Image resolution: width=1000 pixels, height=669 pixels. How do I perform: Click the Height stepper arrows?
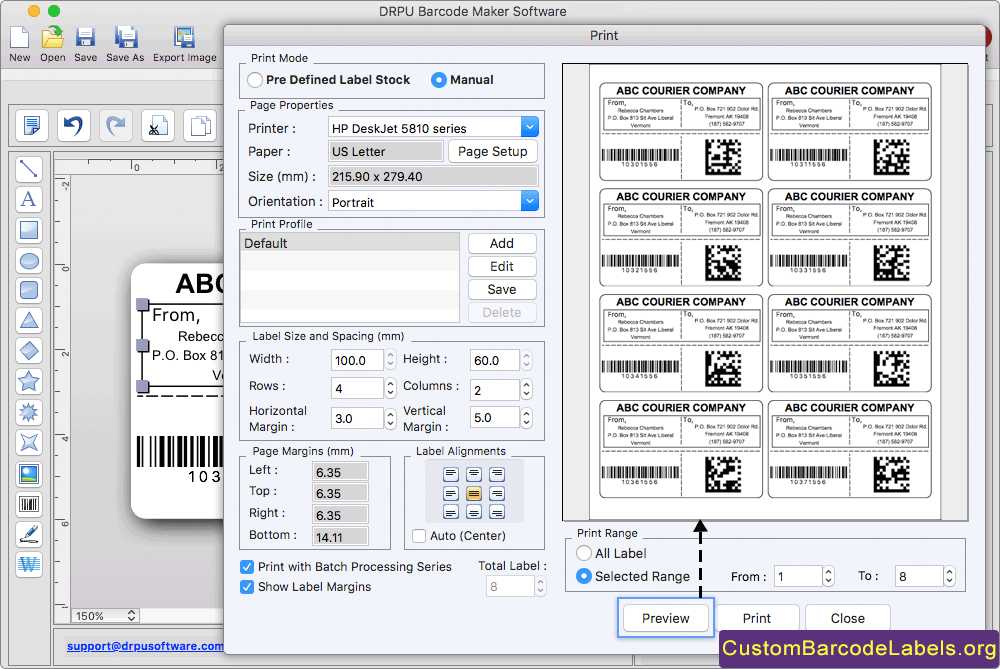click(526, 360)
